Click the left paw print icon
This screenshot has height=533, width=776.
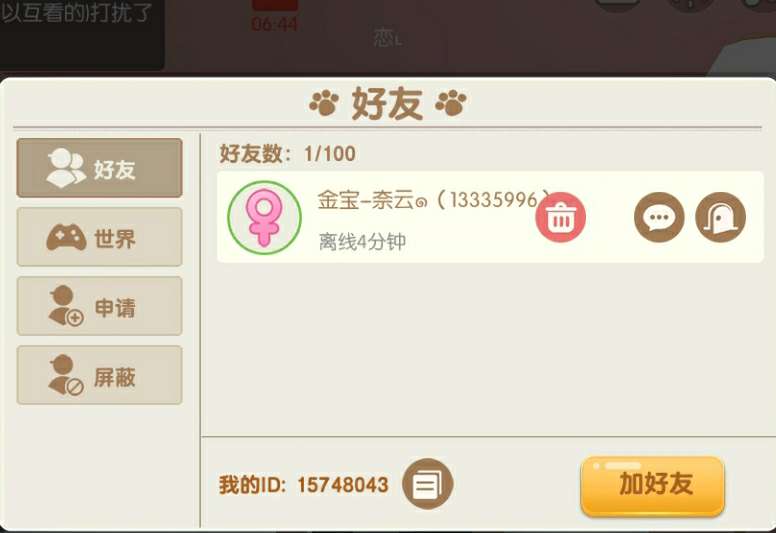324,102
